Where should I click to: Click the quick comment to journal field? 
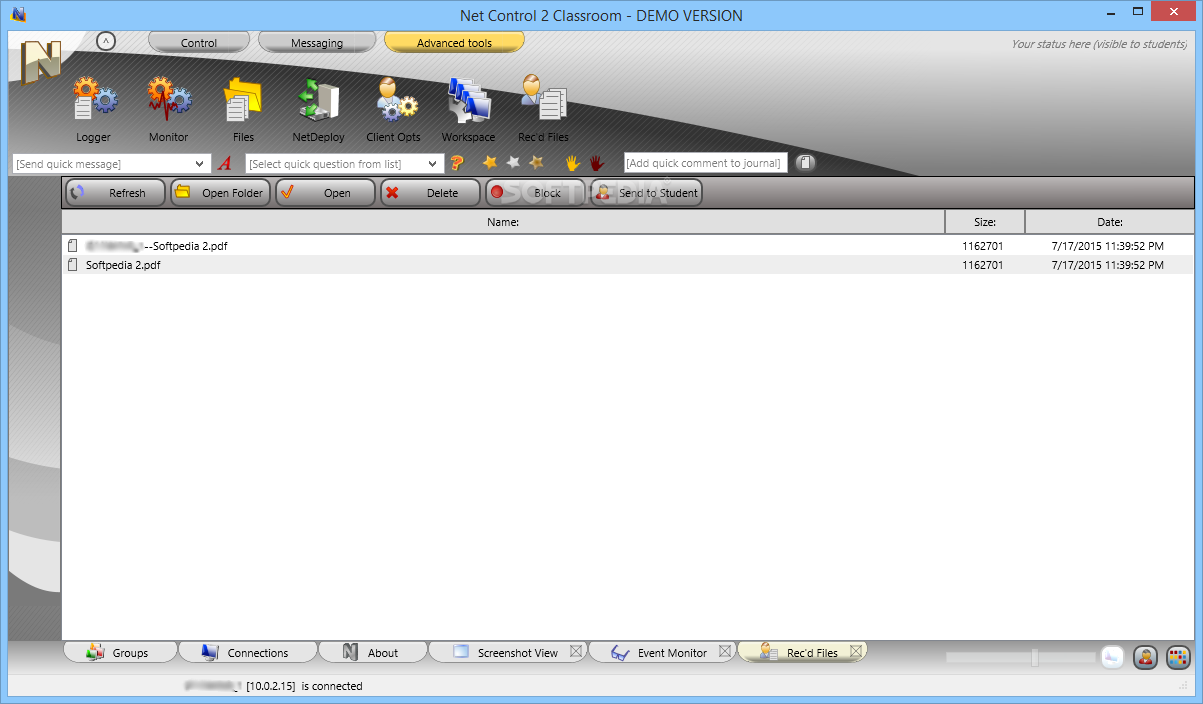[706, 163]
